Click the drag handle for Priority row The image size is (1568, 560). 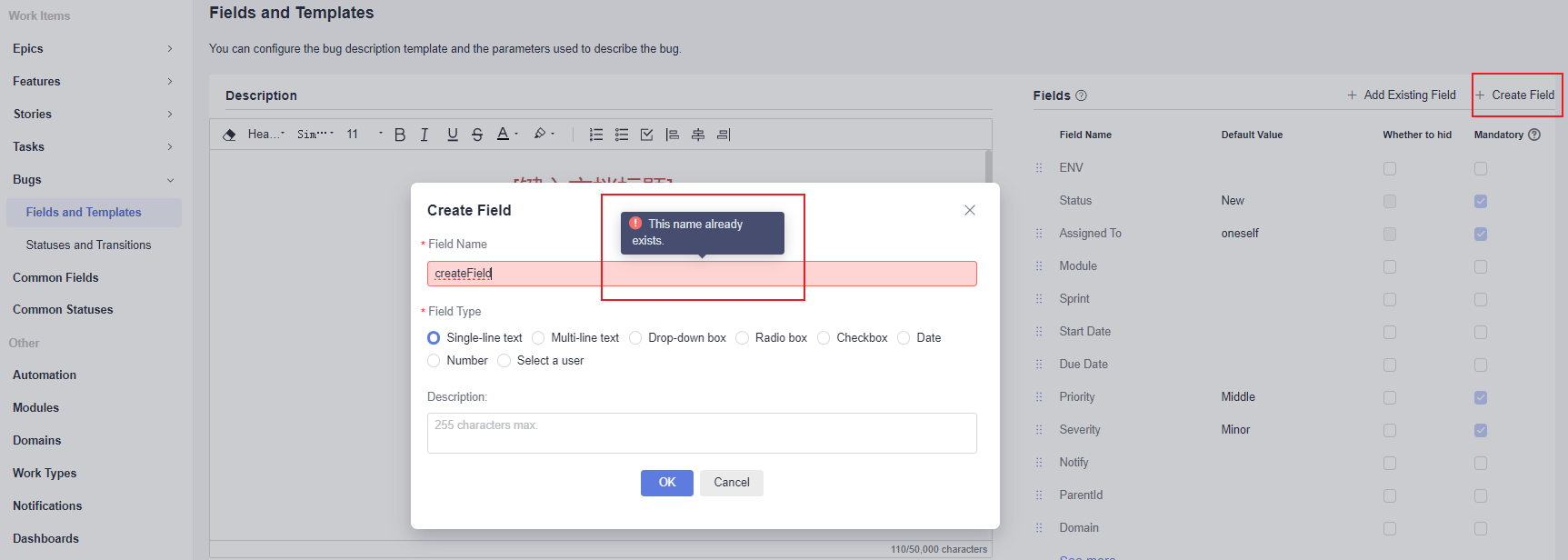pyautogui.click(x=1039, y=397)
